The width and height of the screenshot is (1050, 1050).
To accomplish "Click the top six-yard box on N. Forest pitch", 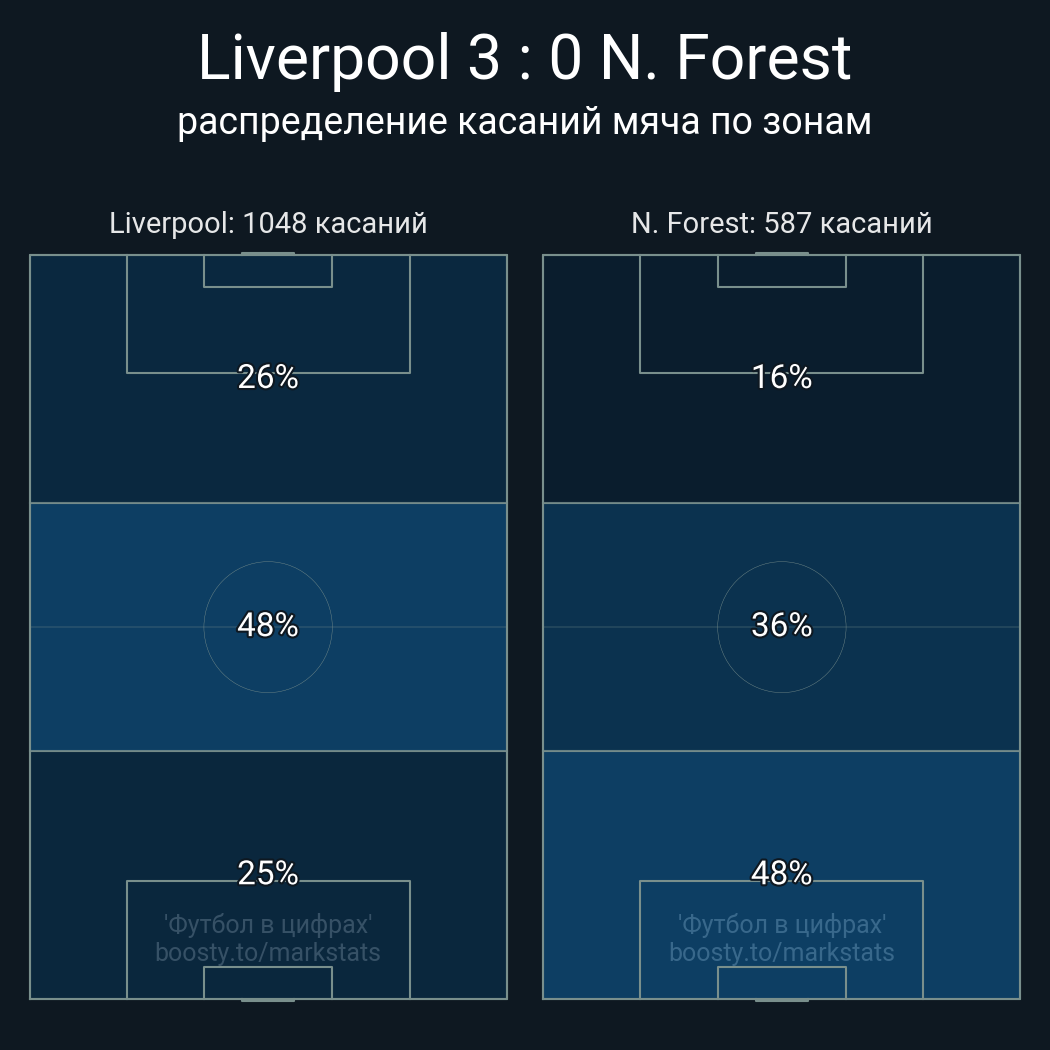I will pos(781,271).
